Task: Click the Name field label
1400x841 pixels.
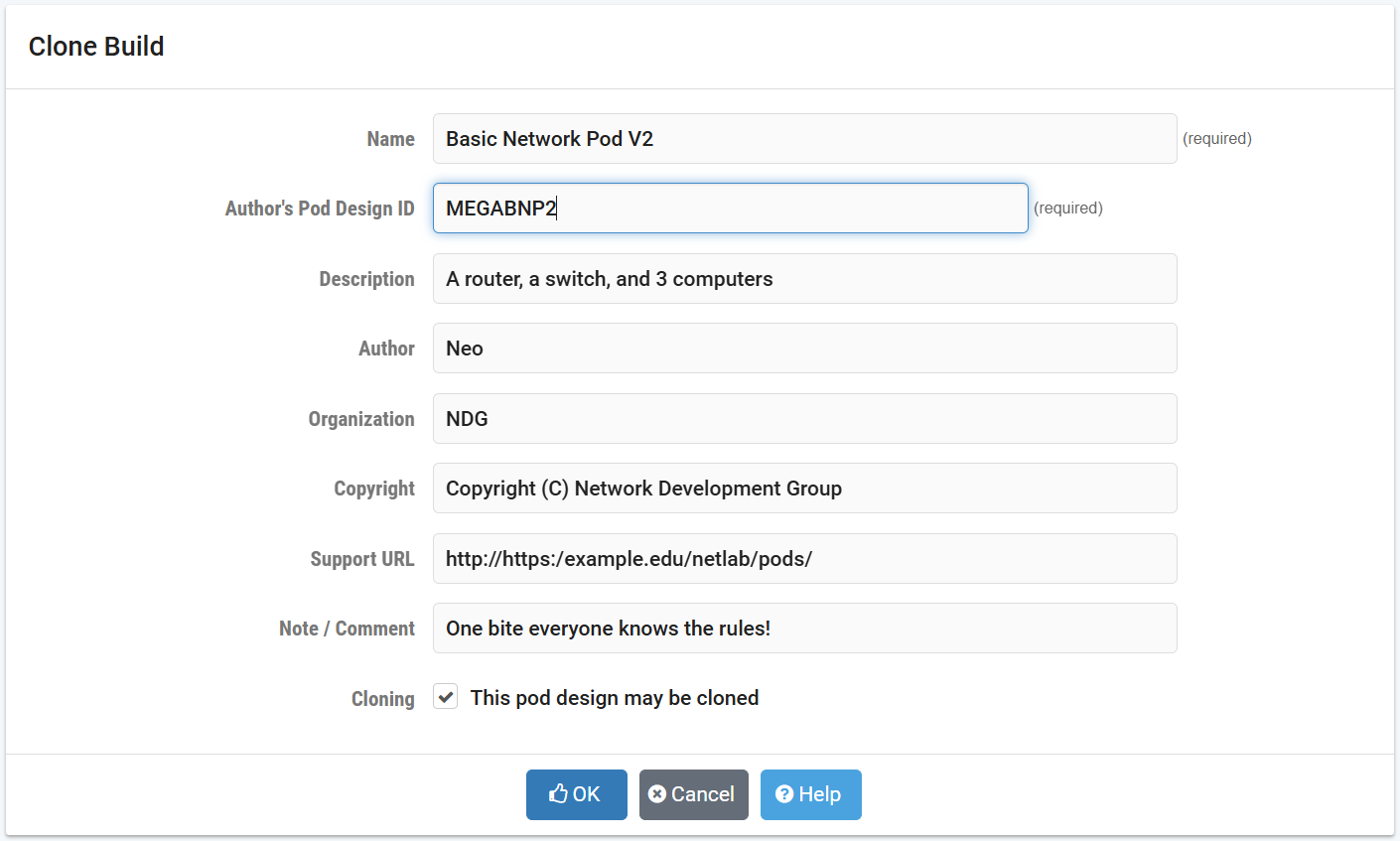Action: 390,139
